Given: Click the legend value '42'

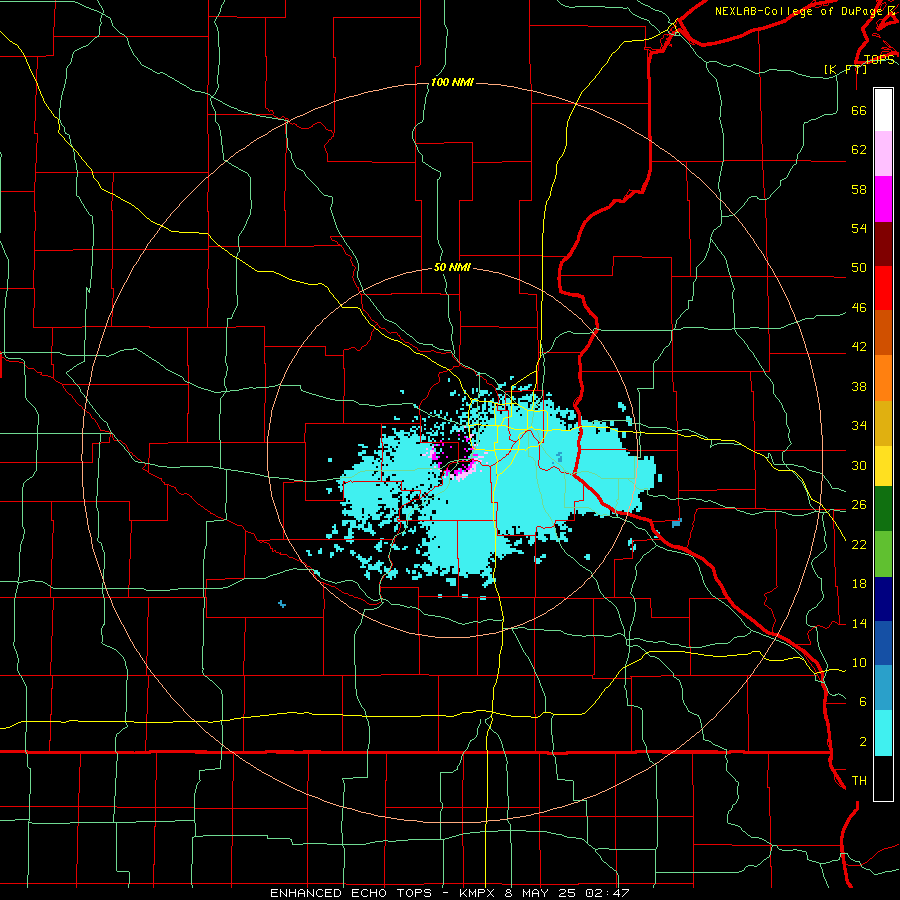Looking at the screenshot, I should pyautogui.click(x=859, y=346).
